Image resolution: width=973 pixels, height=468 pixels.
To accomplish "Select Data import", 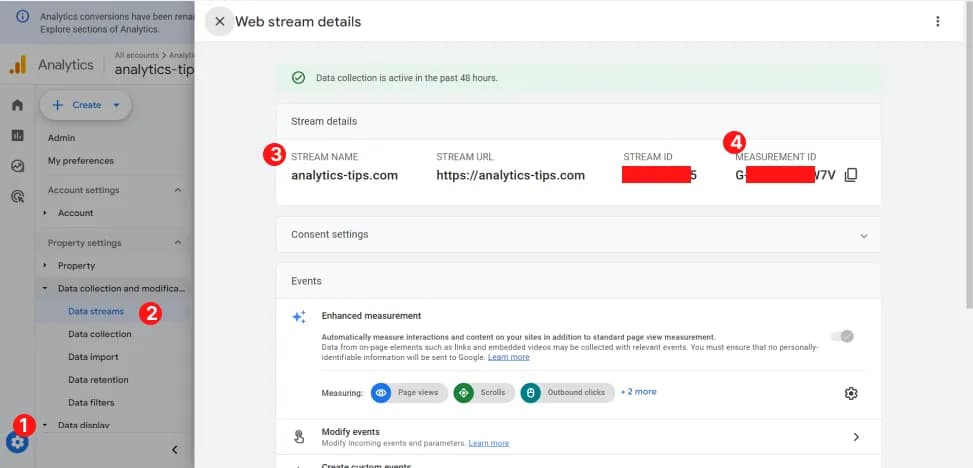I will (x=93, y=357).
